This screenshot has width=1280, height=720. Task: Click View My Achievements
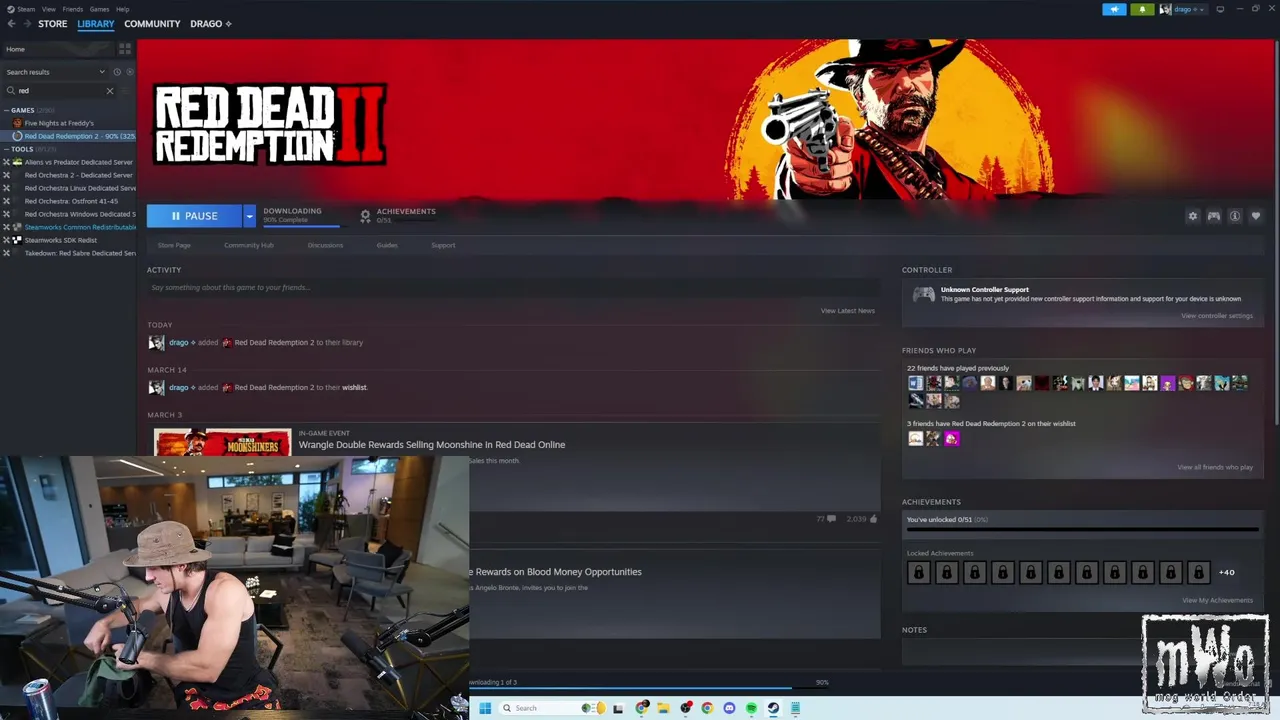click(x=1217, y=600)
